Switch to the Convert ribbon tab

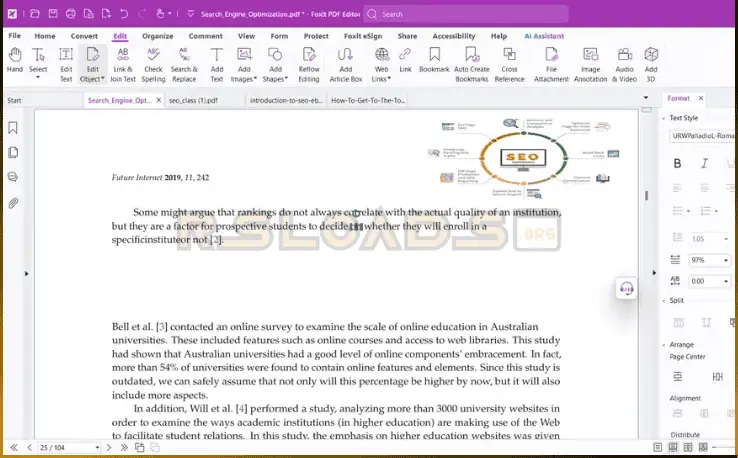[x=84, y=36]
